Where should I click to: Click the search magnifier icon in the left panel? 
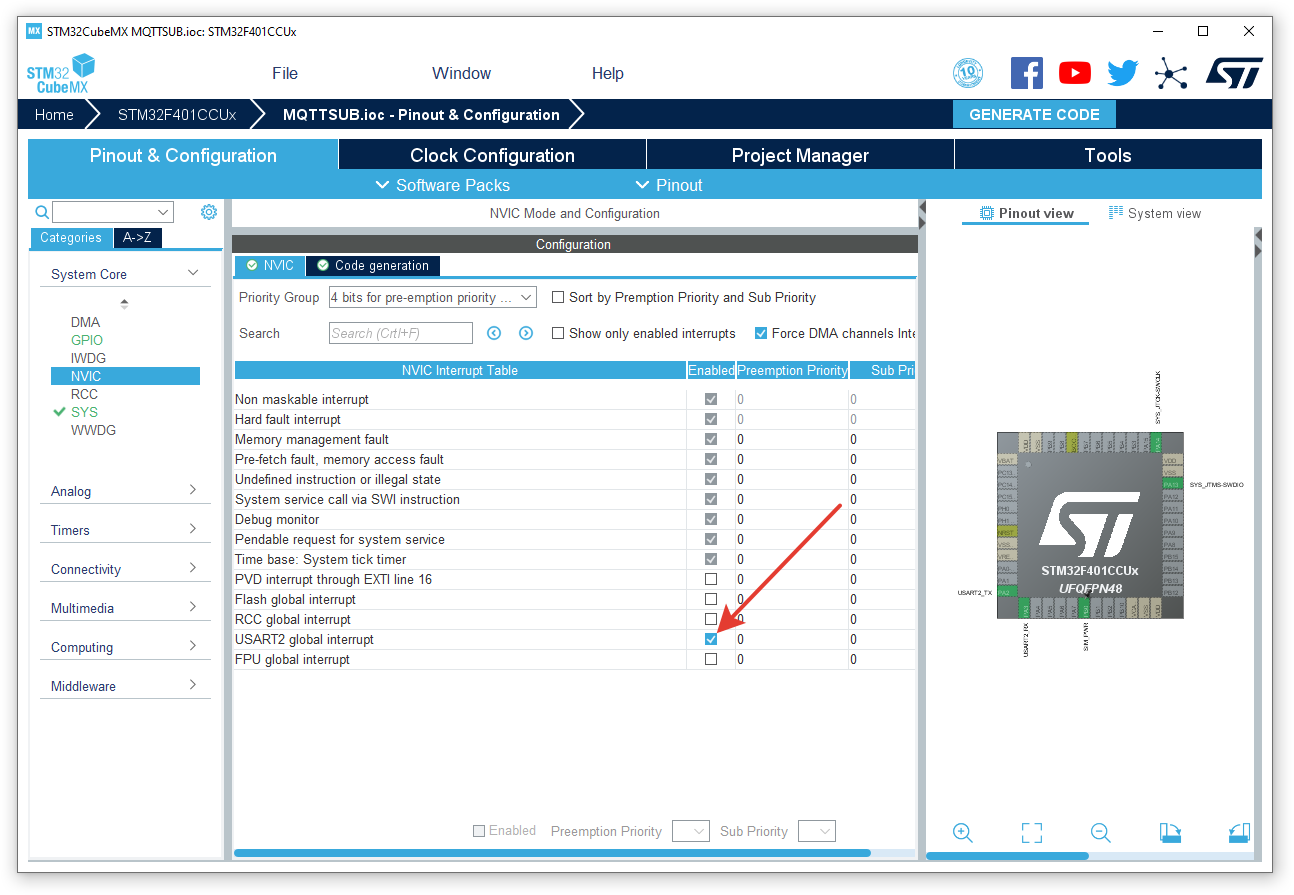pyautogui.click(x=42, y=212)
